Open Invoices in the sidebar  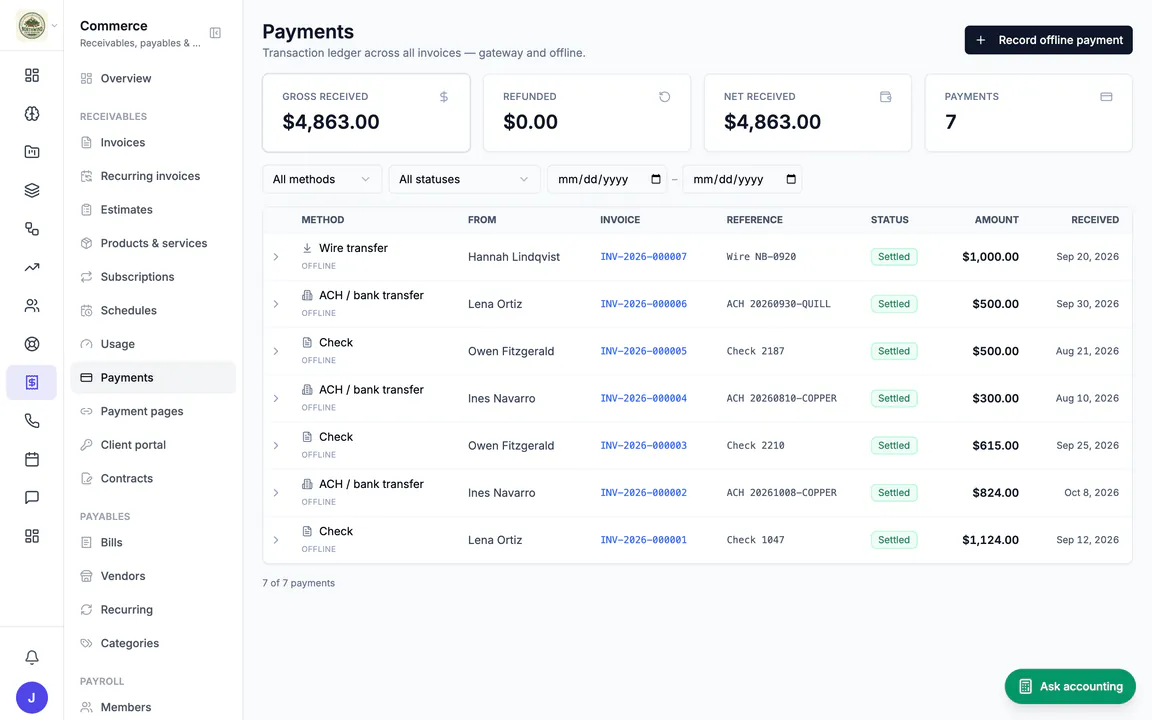(x=153, y=143)
